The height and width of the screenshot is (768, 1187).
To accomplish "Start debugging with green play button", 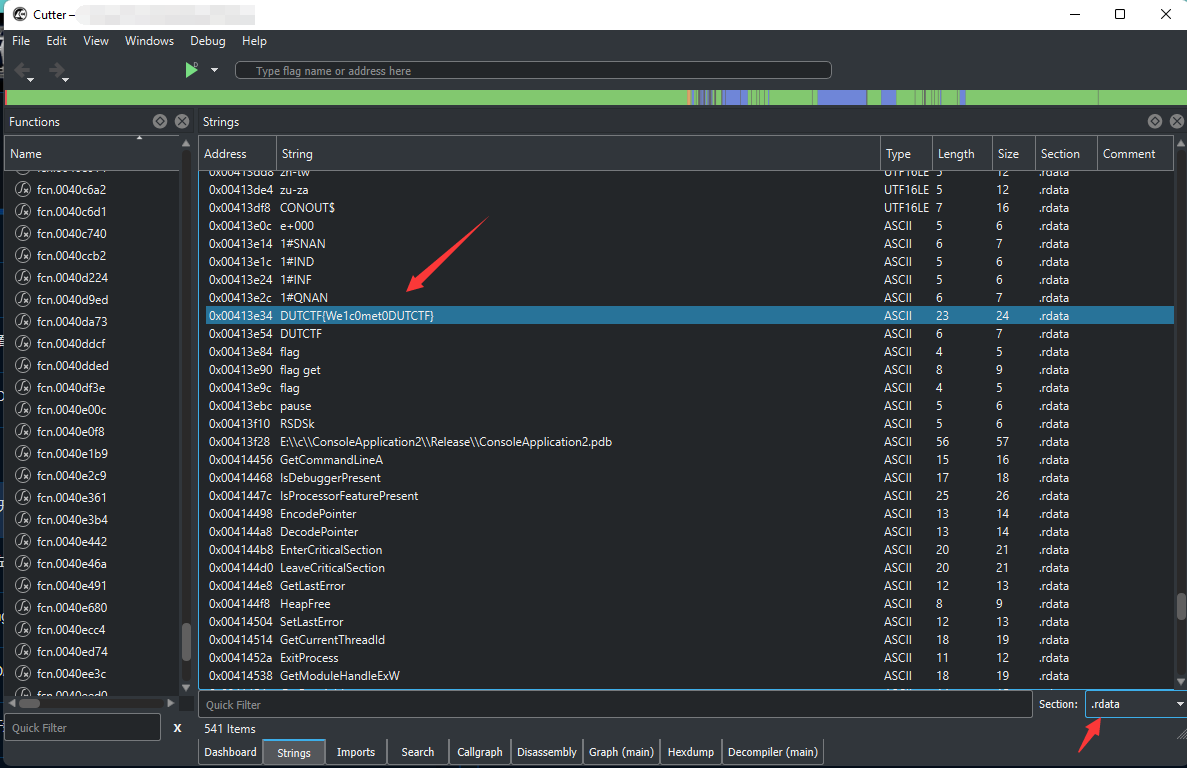I will (192, 70).
